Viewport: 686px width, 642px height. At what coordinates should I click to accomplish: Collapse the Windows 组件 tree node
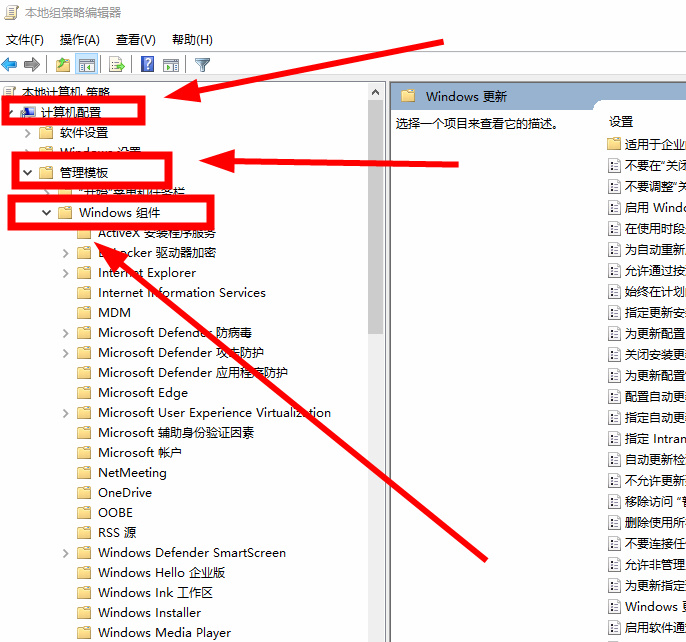[x=46, y=212]
